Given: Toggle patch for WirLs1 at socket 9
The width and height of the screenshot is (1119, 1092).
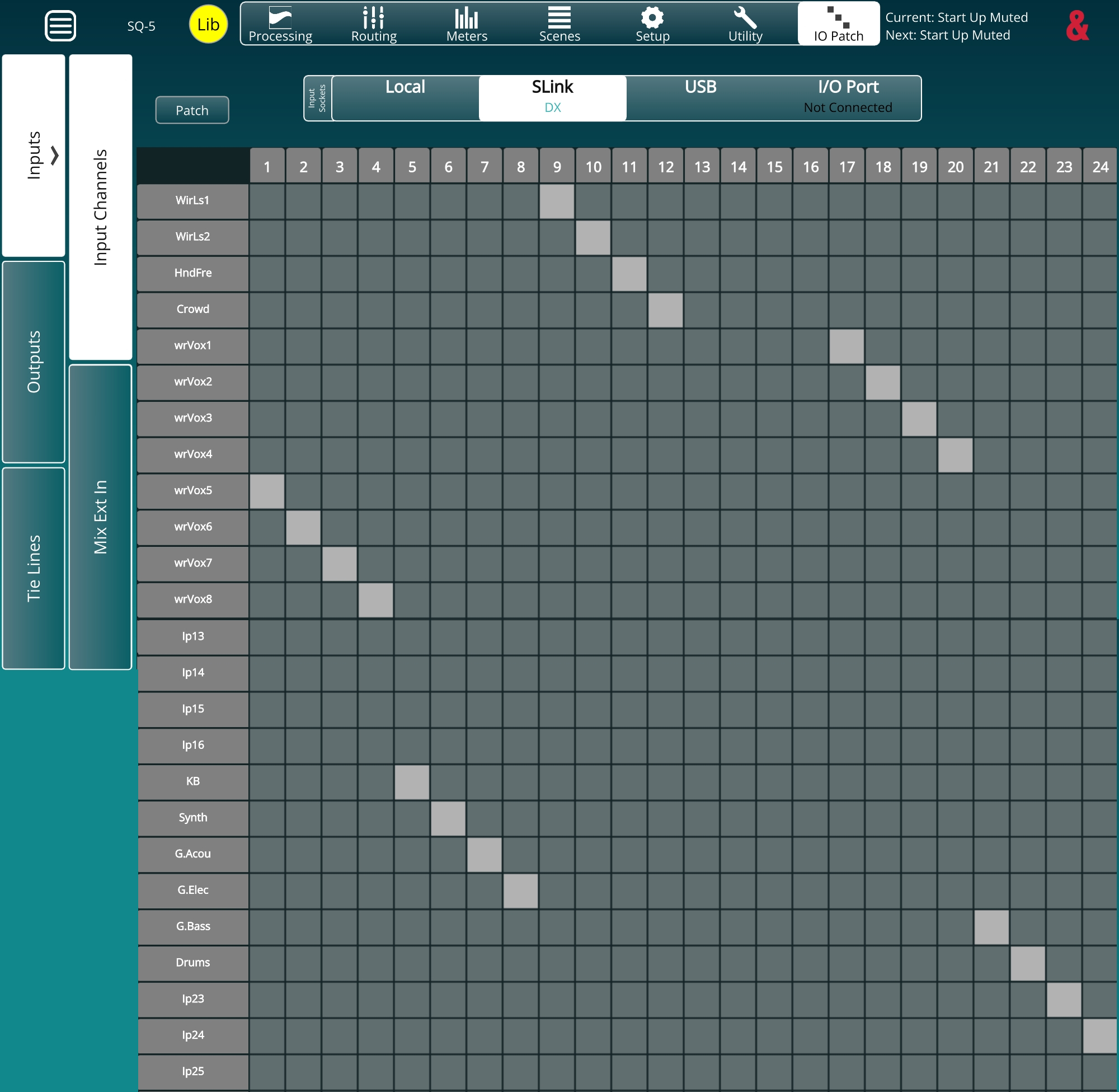Looking at the screenshot, I should point(557,201).
